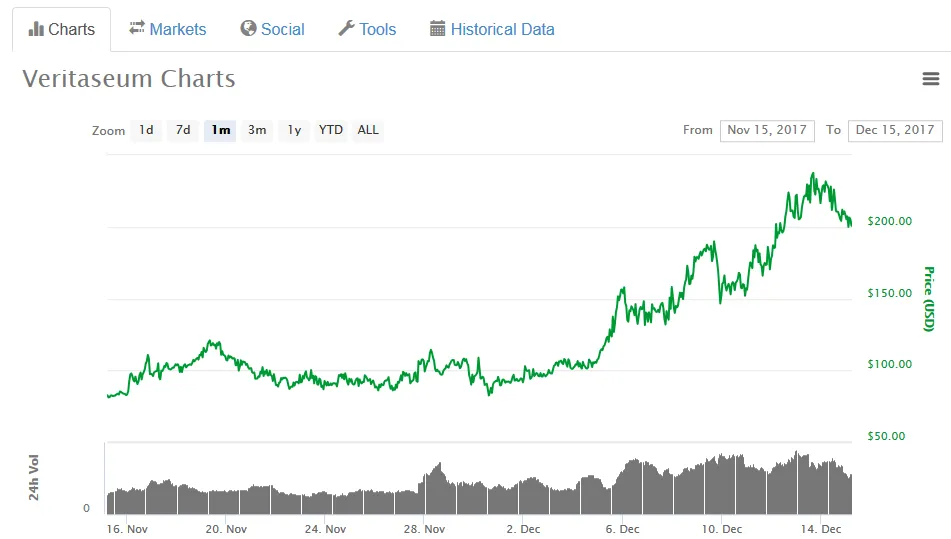
Task: Open the Tools tab
Action: [x=367, y=29]
